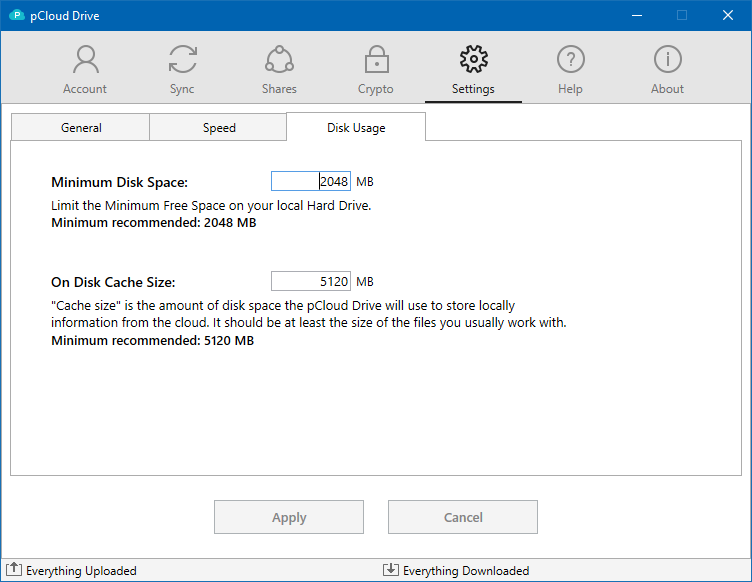752x582 pixels.
Task: Click the download status icon
Action: pyautogui.click(x=390, y=569)
